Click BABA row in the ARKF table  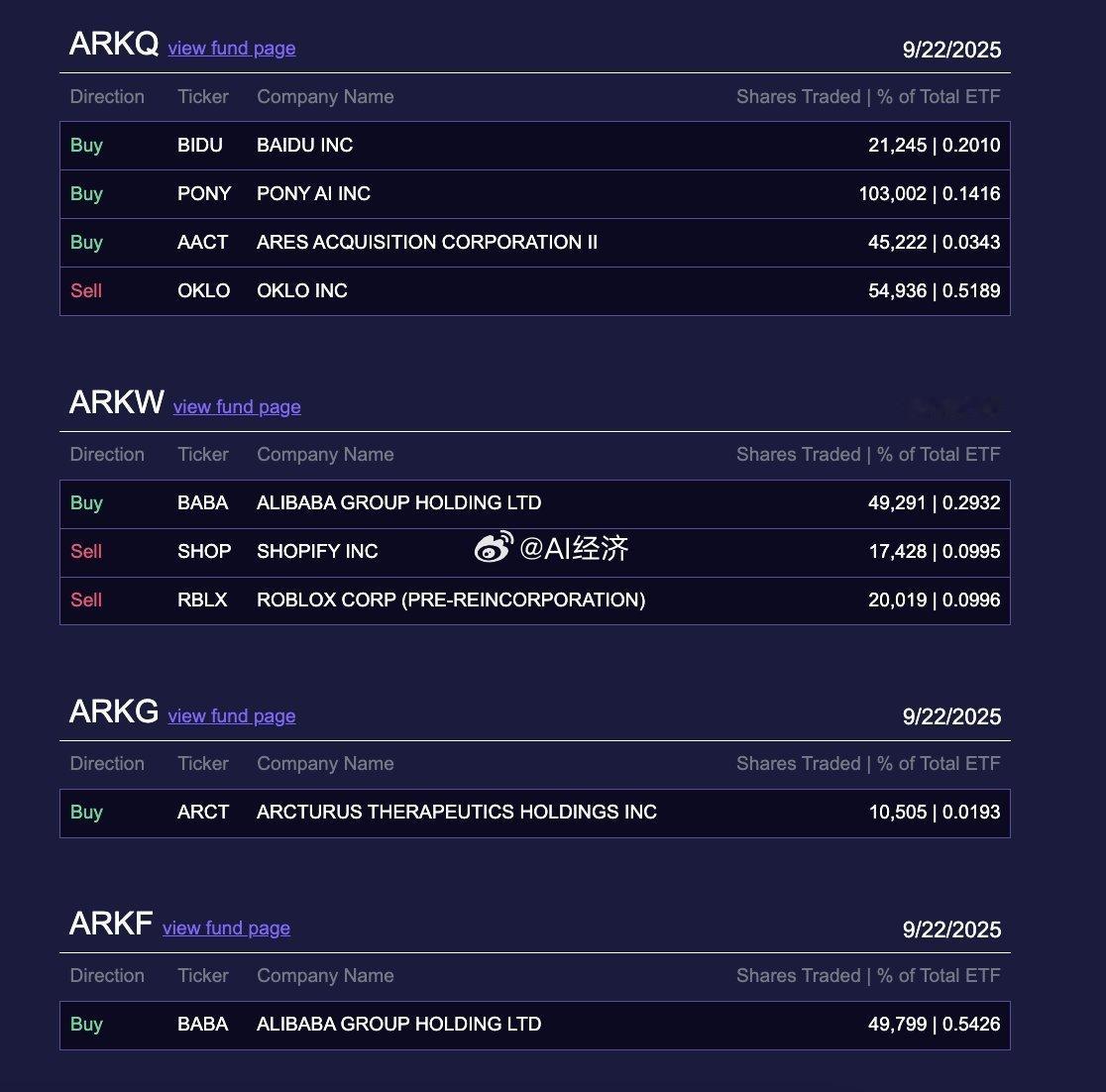click(x=534, y=1025)
